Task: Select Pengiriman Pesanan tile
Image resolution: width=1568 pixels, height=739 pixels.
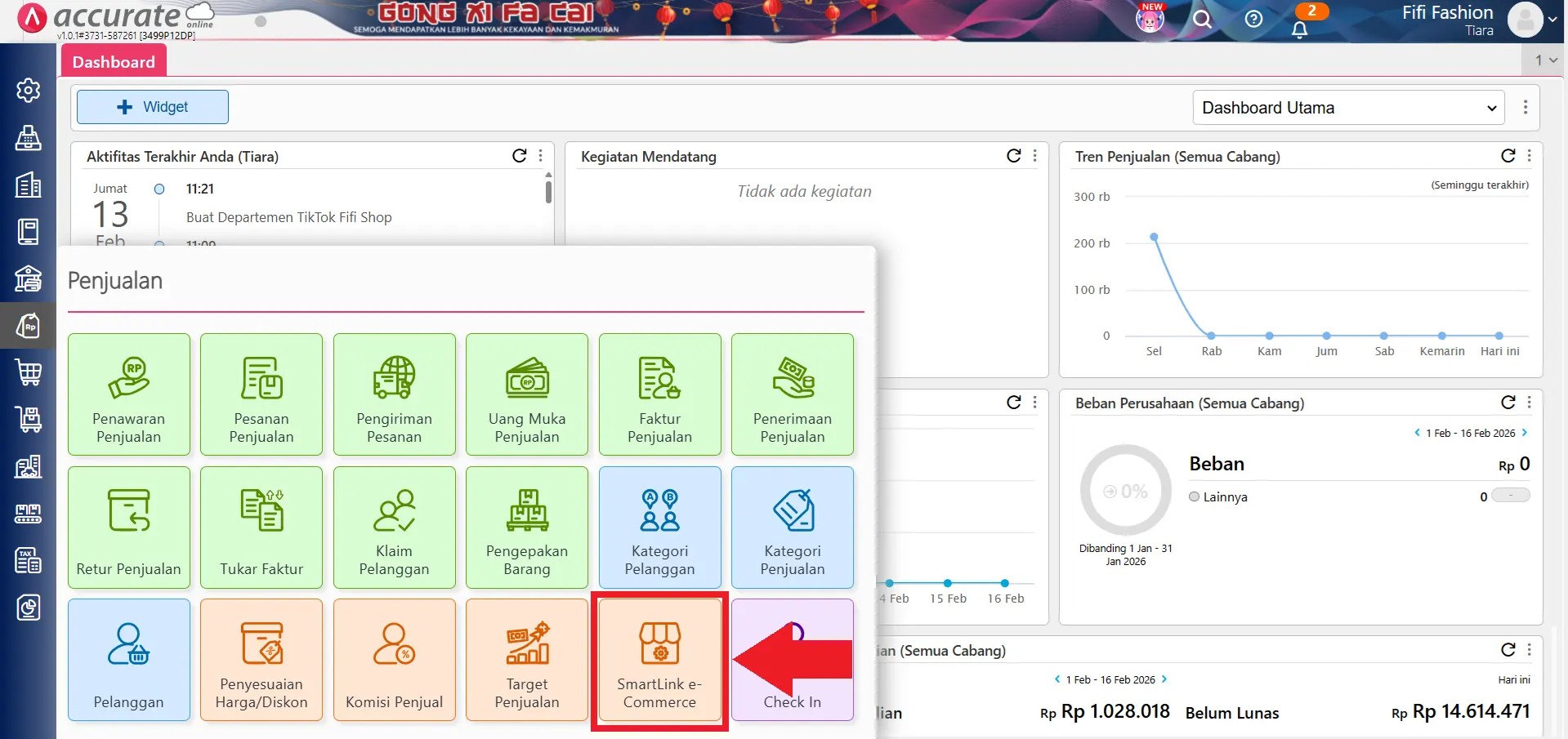Action: pyautogui.click(x=394, y=394)
